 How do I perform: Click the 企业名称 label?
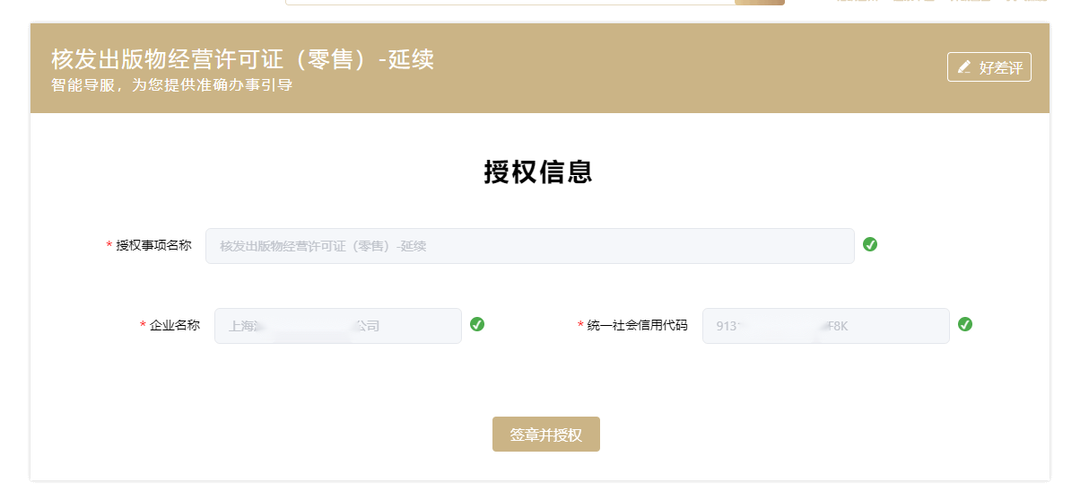(x=175, y=325)
